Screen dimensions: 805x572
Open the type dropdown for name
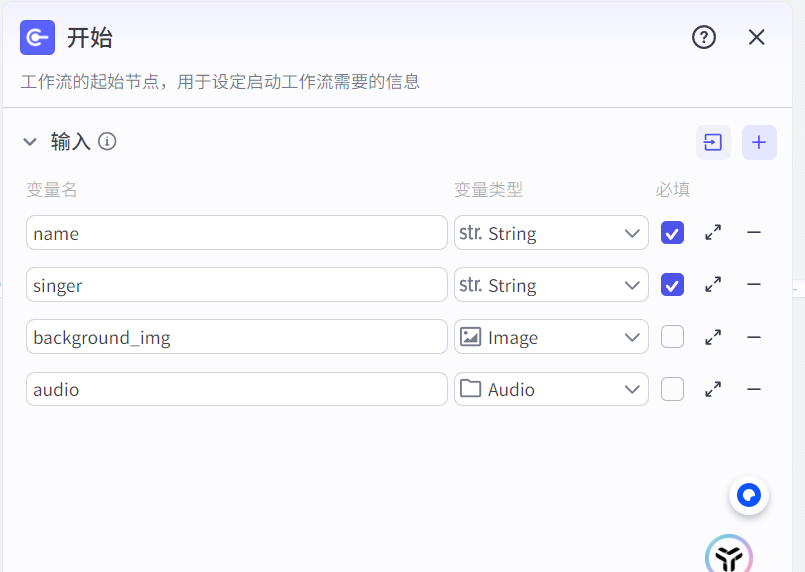pyautogui.click(x=551, y=233)
